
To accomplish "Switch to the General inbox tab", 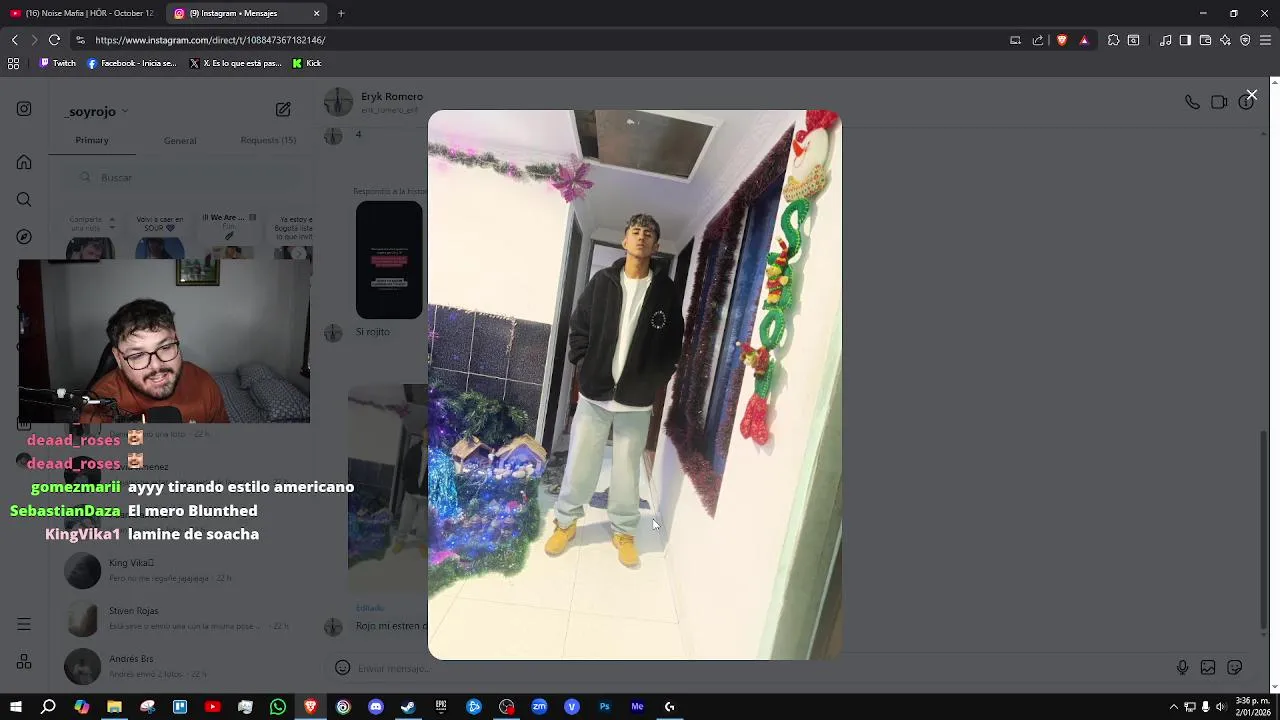I will point(180,140).
